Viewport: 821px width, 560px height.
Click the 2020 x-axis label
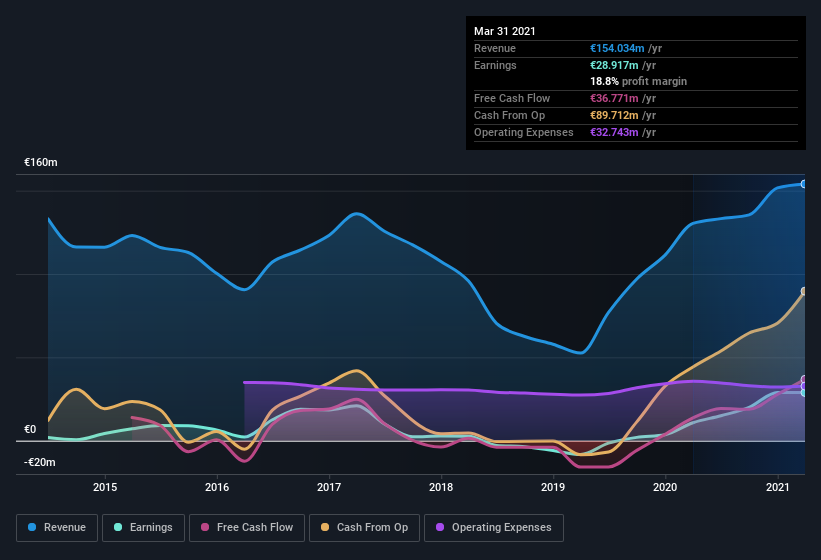click(665, 487)
